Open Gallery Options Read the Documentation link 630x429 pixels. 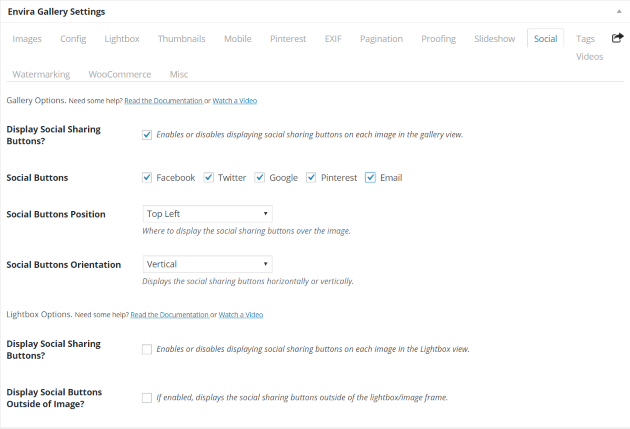(164, 101)
